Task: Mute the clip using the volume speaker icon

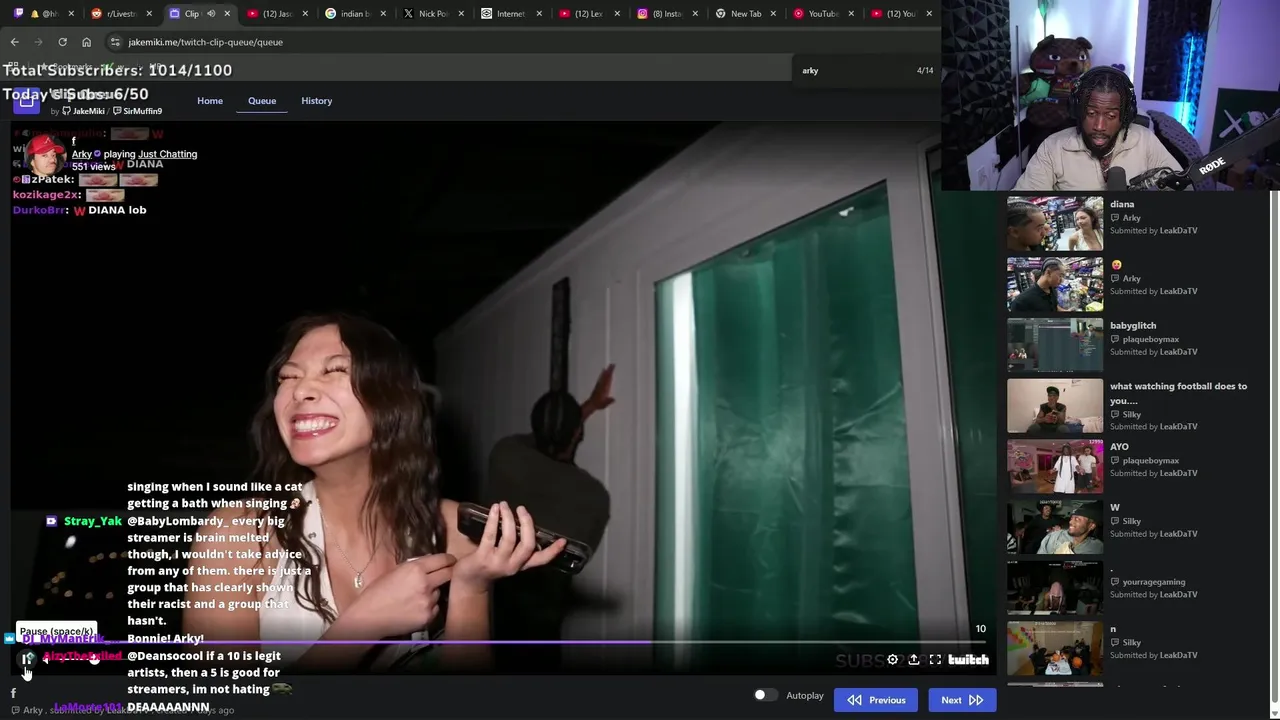Action: click(x=47, y=659)
